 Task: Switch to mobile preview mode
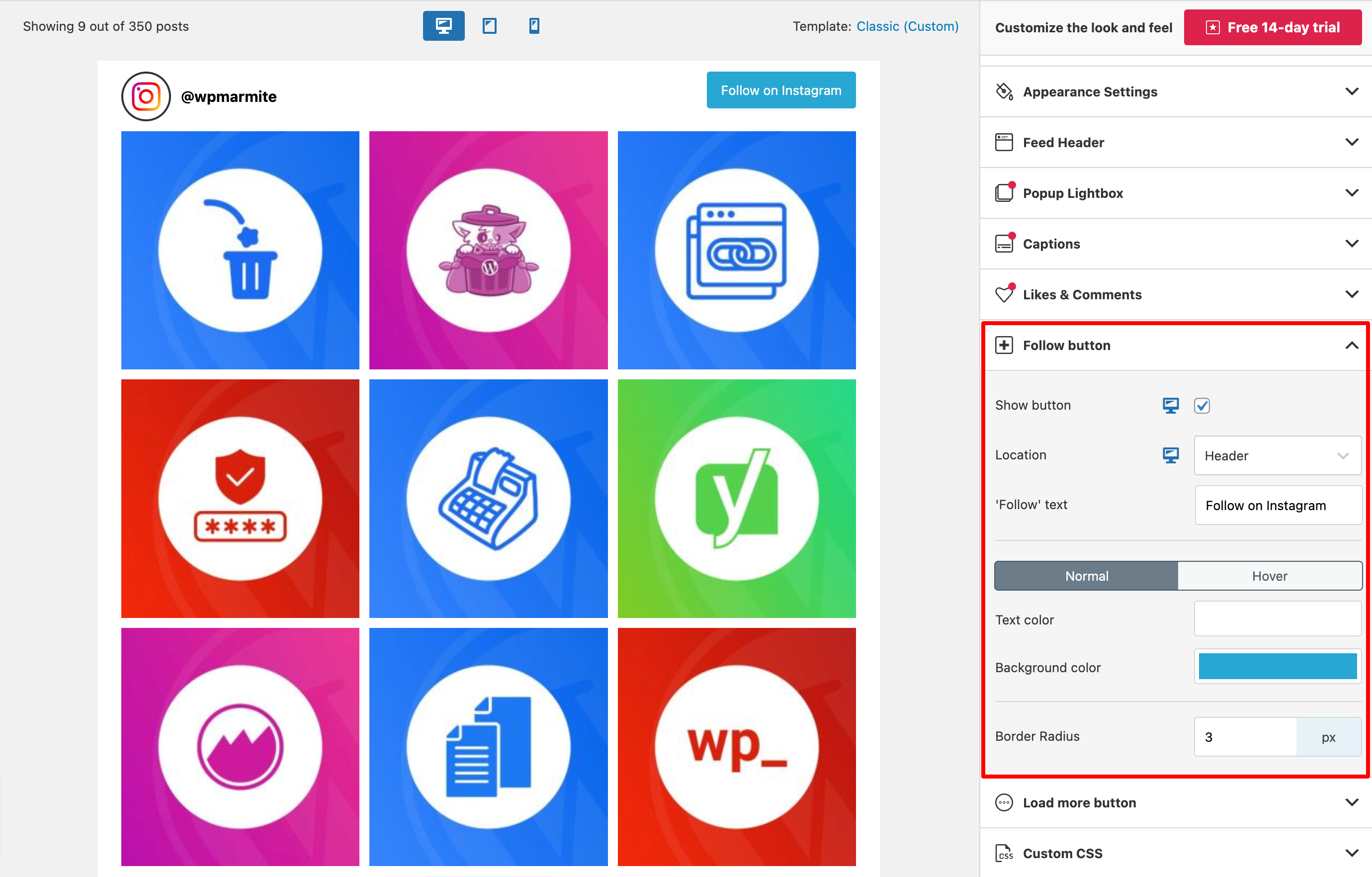534,26
